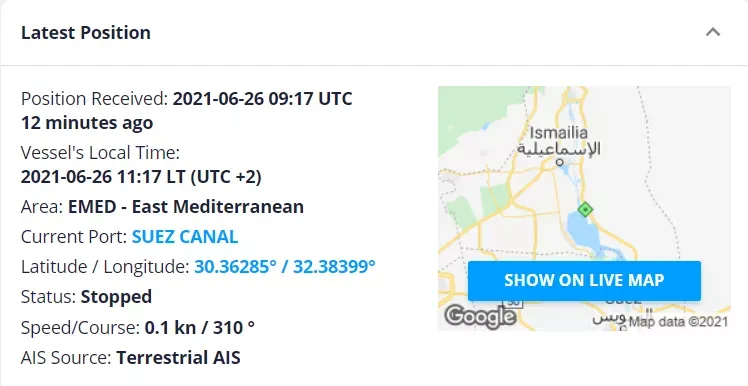The height and width of the screenshot is (386, 748).
Task: Click the SHOW ON LIVE MAP button
Action: [584, 281]
